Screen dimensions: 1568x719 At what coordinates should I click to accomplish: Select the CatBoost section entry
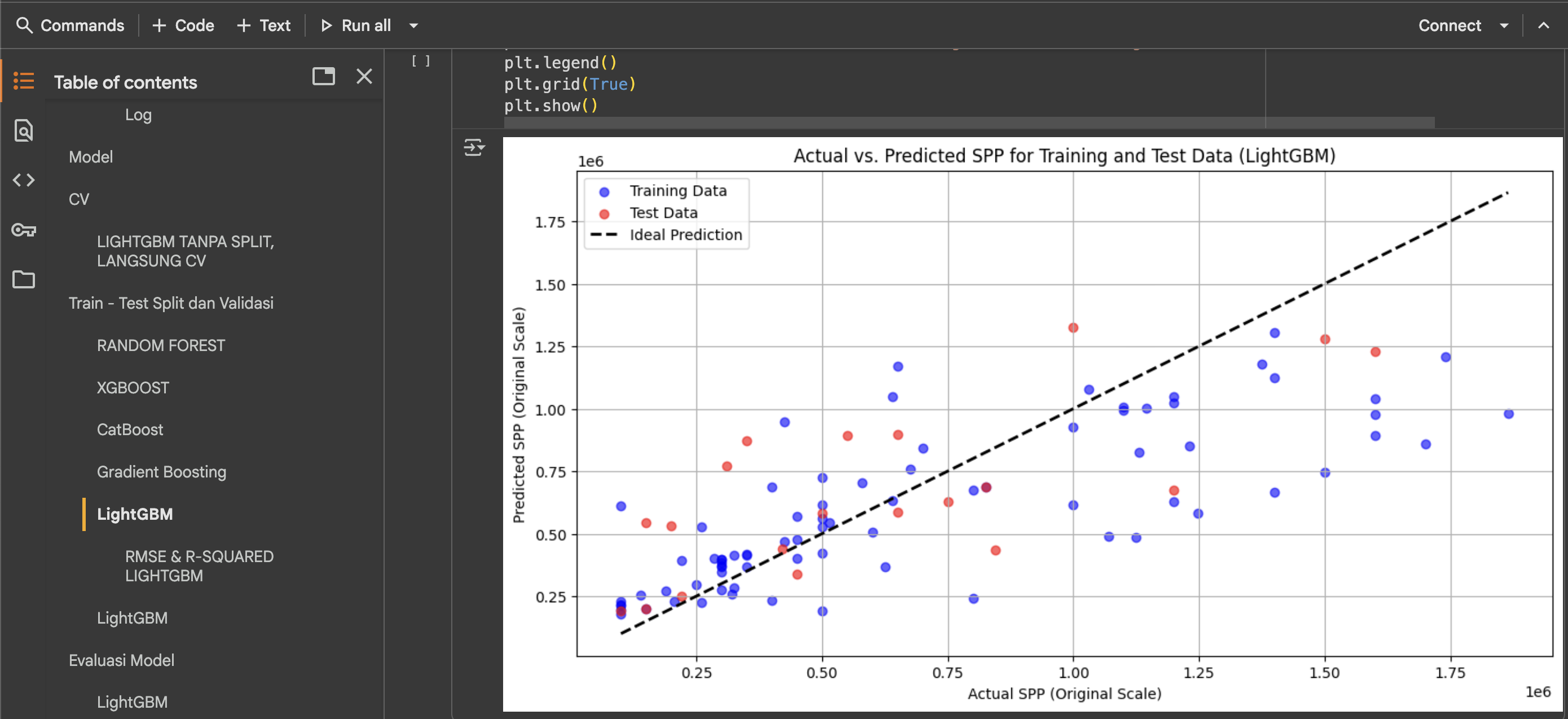[x=130, y=429]
